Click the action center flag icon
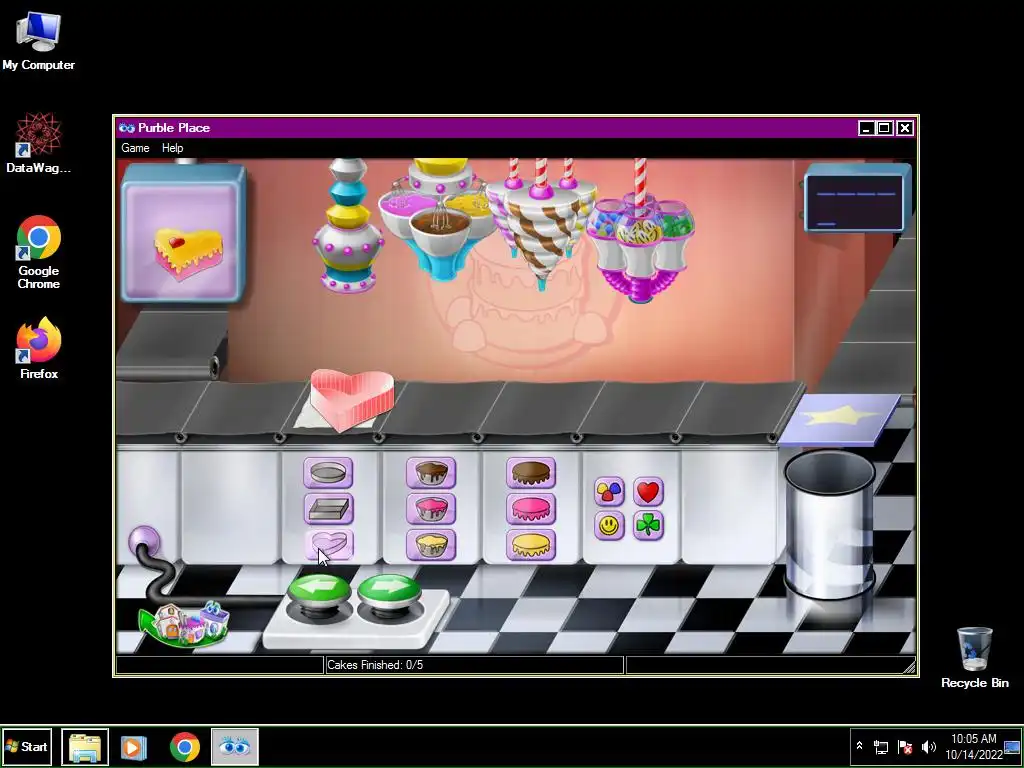This screenshot has width=1024, height=768. tap(905, 746)
